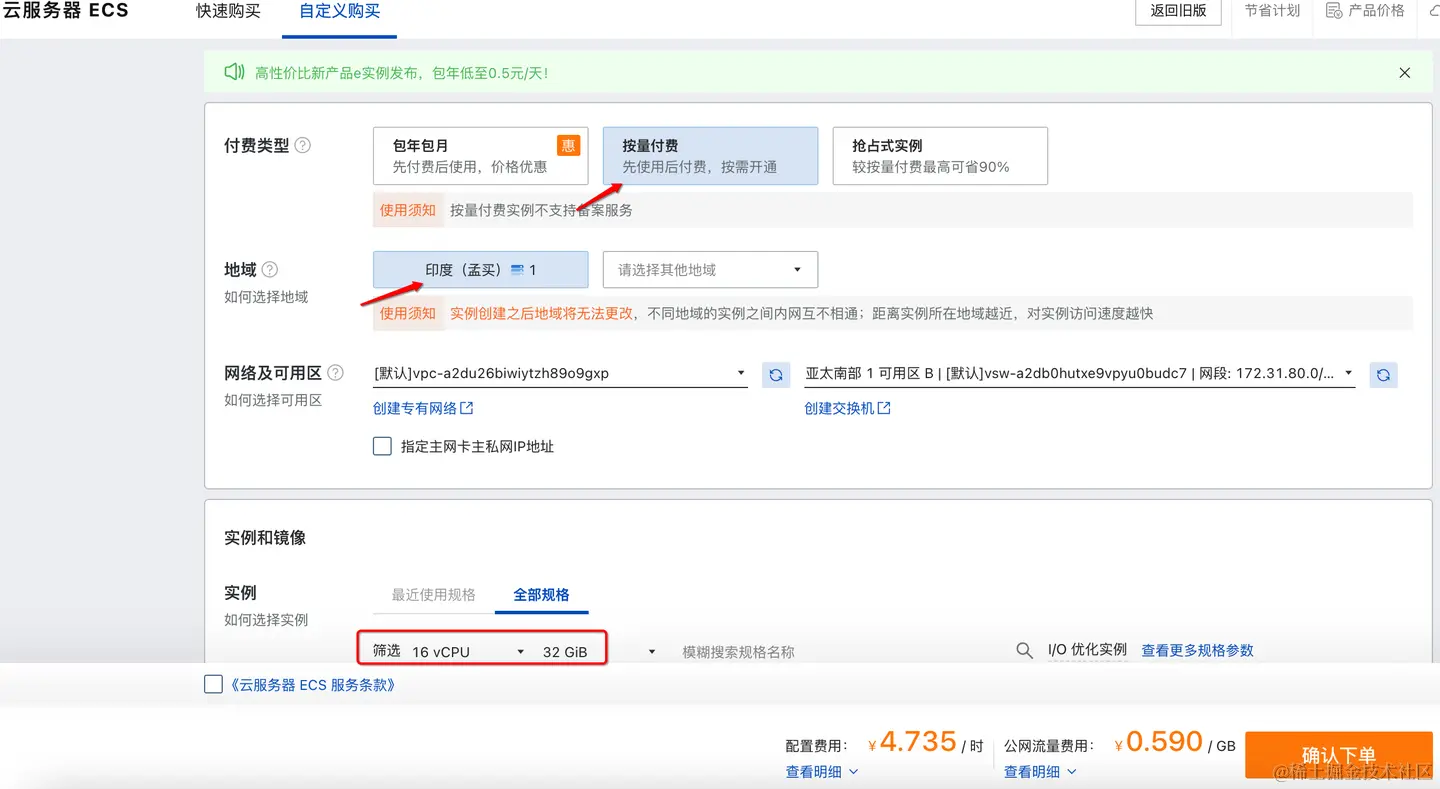Check 指定主网卡主私网IP地址 checkbox
The image size is (1440, 789).
coord(382,446)
